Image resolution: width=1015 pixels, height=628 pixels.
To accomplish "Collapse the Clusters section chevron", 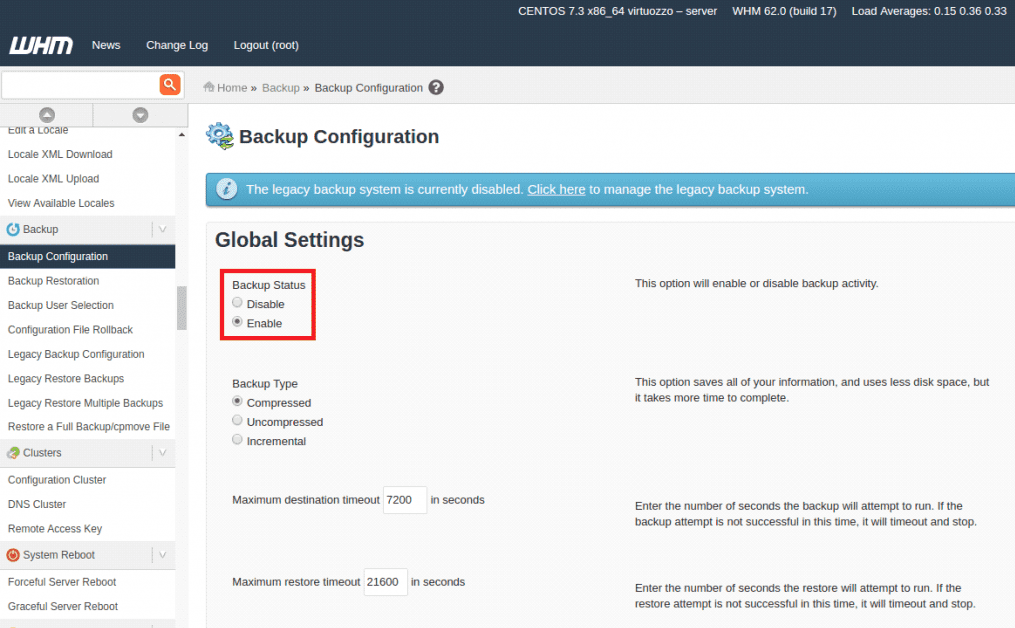I will click(x=162, y=453).
